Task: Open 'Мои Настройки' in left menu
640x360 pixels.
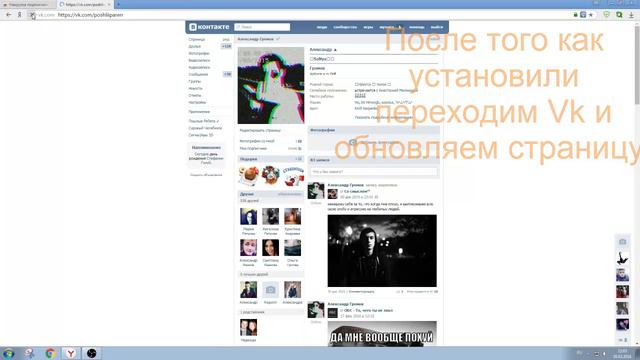Action: coord(198,102)
